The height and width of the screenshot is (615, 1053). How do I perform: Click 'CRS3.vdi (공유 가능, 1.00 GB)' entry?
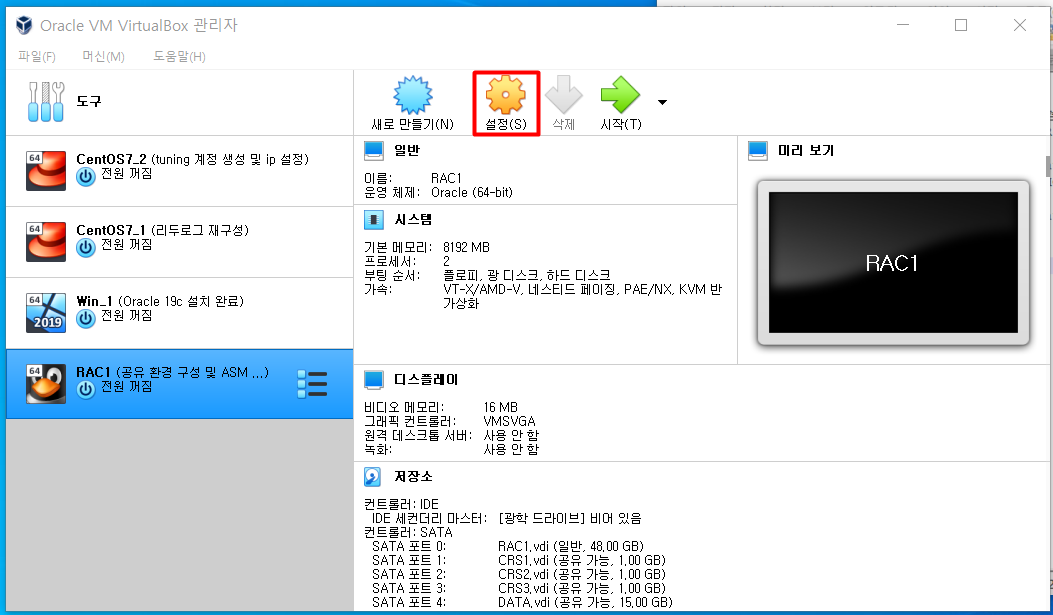[582, 588]
